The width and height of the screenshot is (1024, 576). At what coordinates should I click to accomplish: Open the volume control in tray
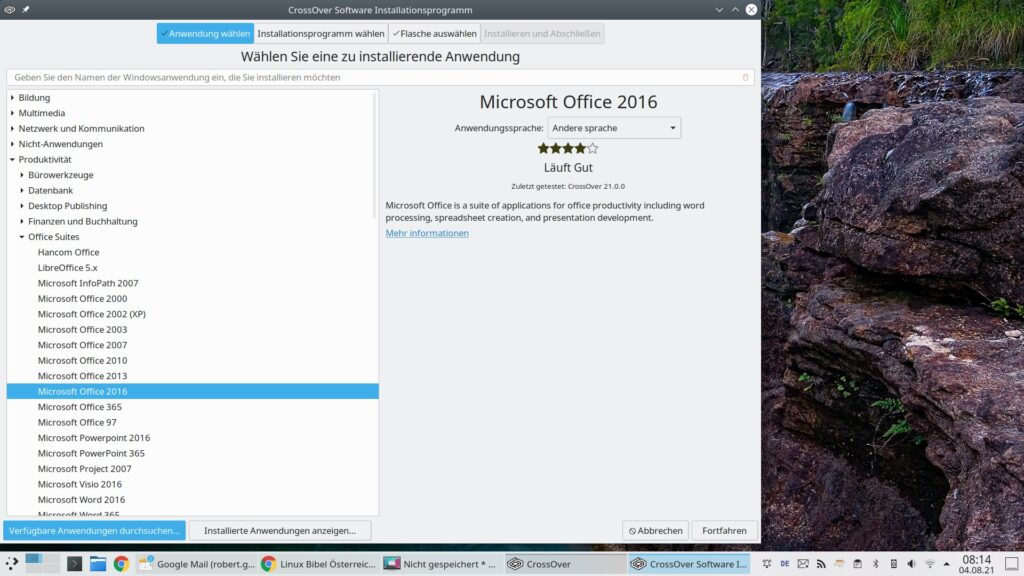point(912,564)
